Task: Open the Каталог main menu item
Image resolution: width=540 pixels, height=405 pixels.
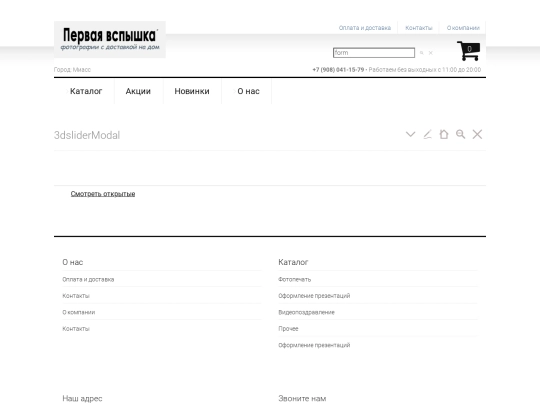Action: [86, 91]
